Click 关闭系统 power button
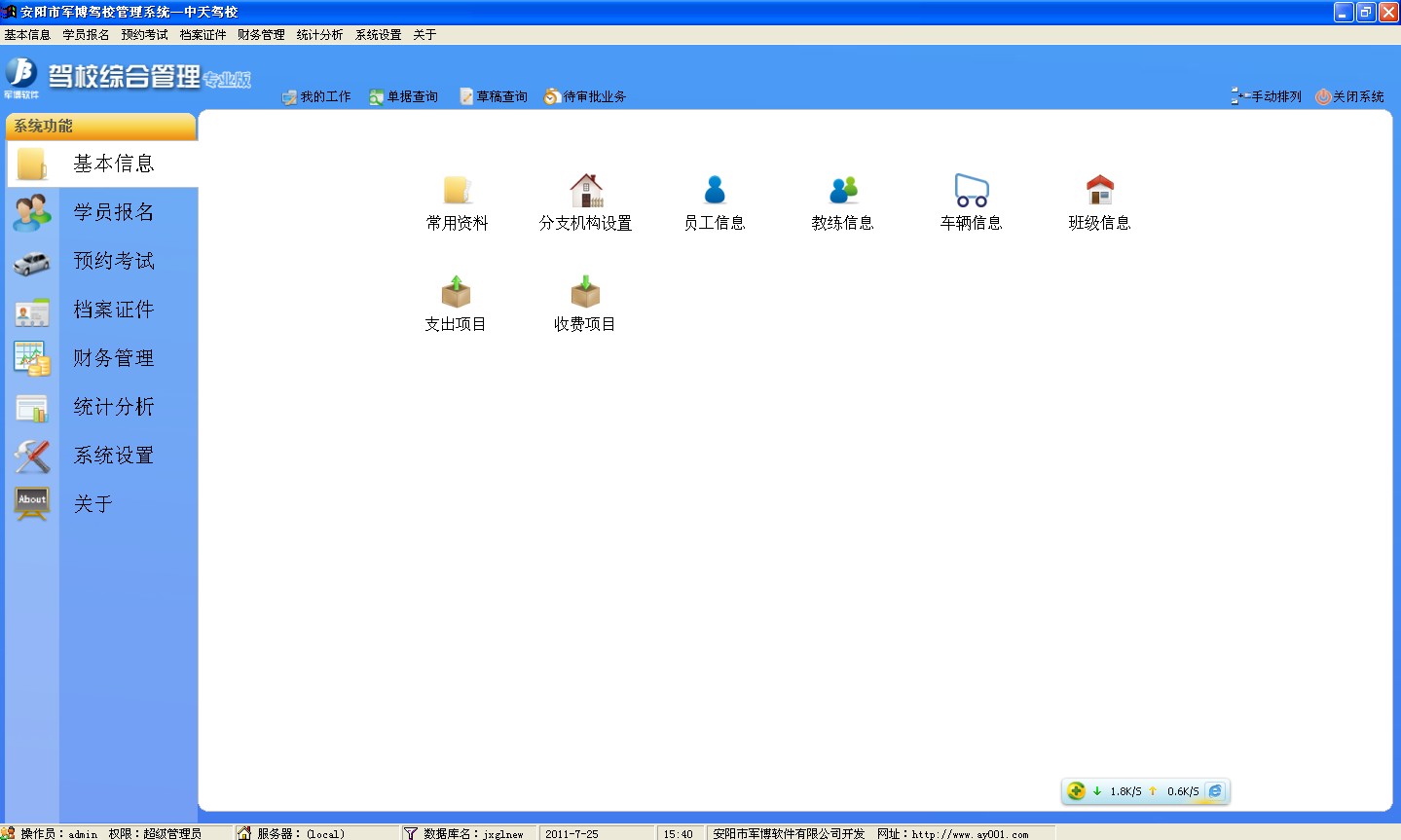 tap(1349, 96)
